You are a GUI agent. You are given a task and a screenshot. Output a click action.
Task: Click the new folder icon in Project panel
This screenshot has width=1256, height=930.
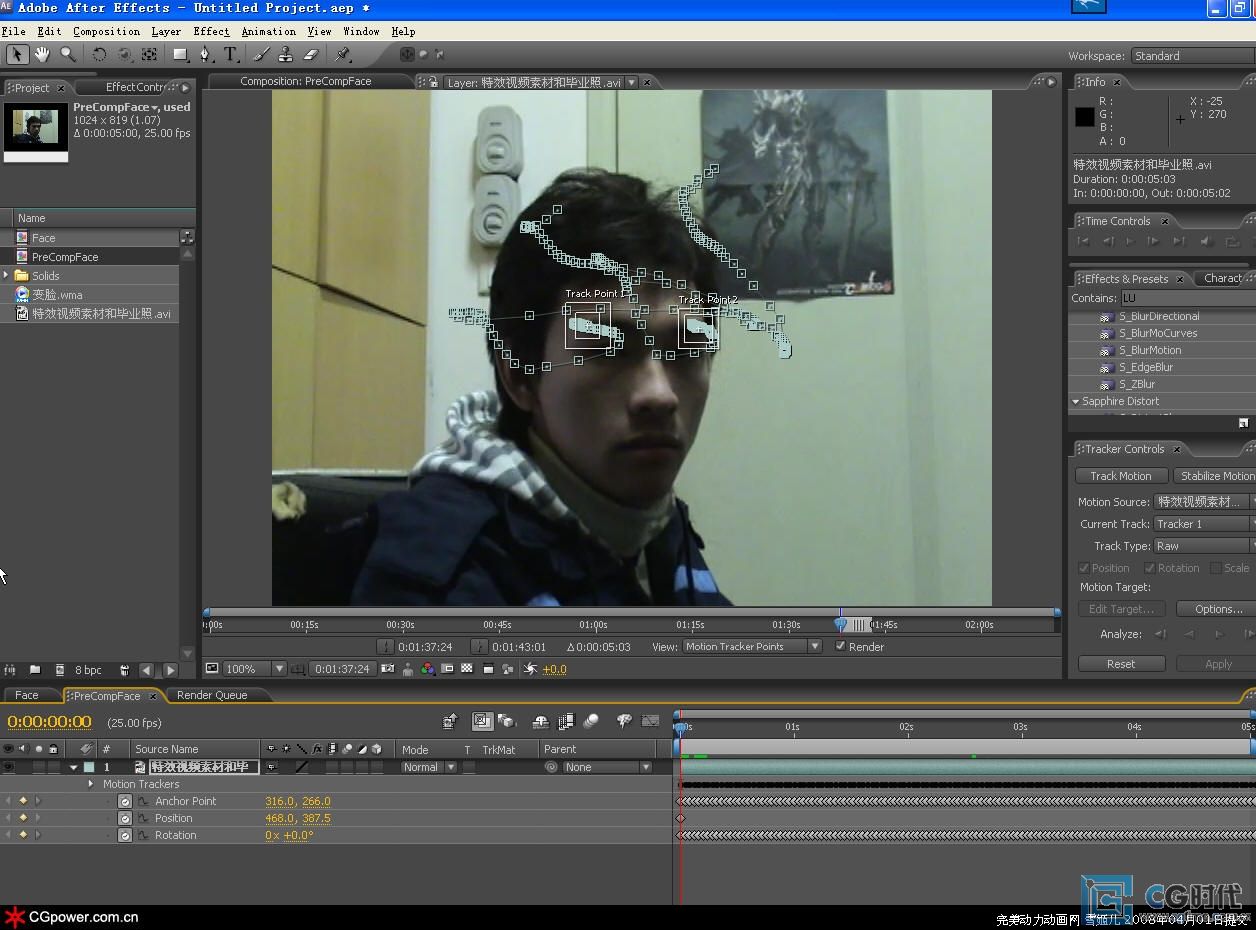(x=35, y=670)
